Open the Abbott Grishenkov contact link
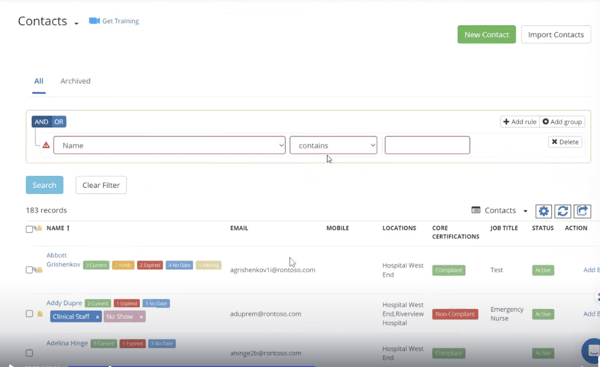 pyautogui.click(x=63, y=260)
